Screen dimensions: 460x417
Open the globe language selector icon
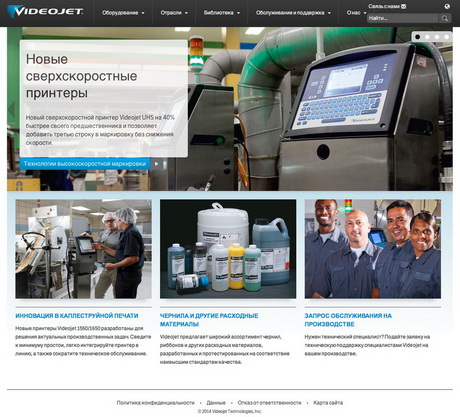[x=447, y=6]
